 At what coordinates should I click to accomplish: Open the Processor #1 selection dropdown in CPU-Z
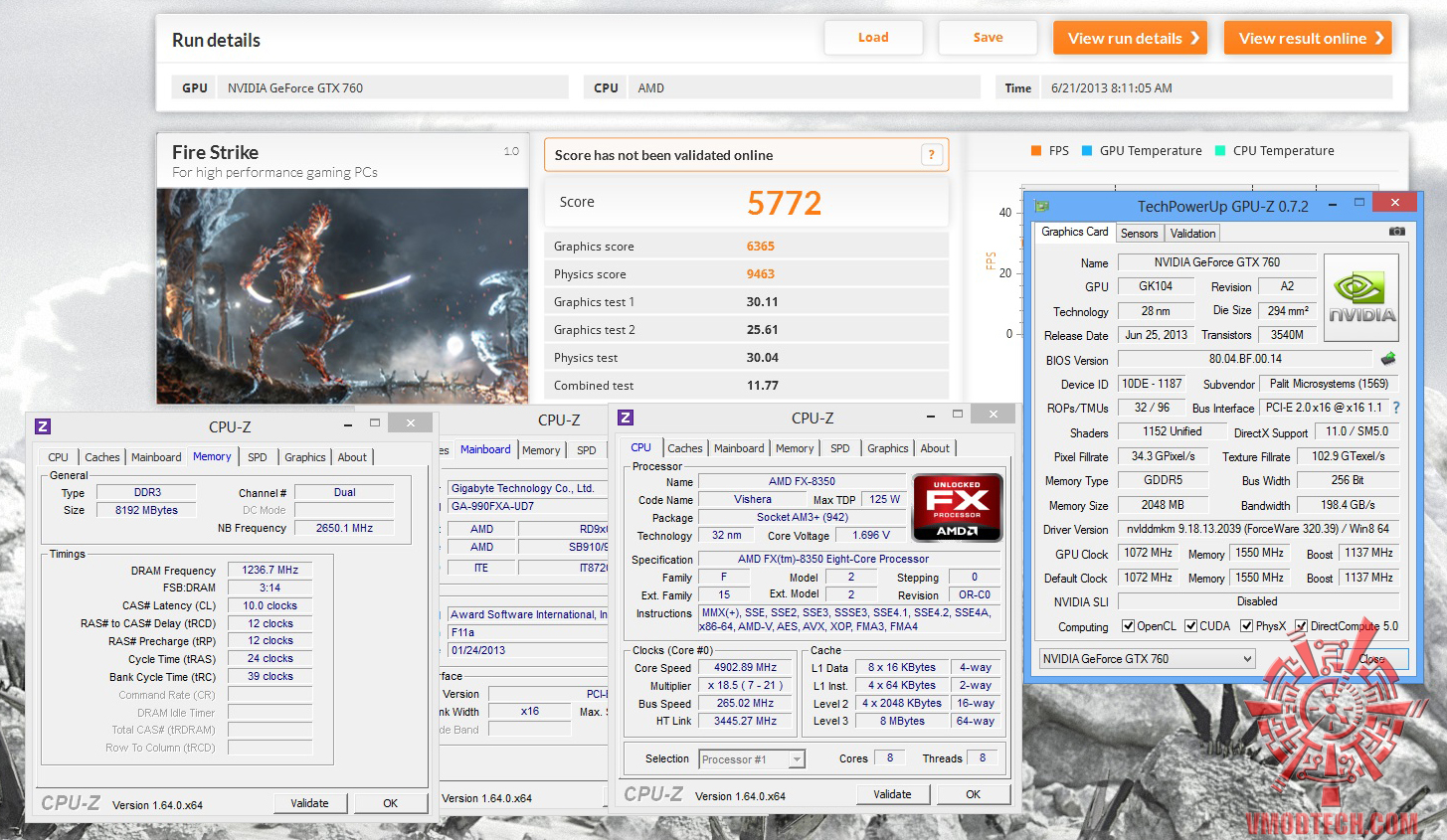[x=751, y=759]
